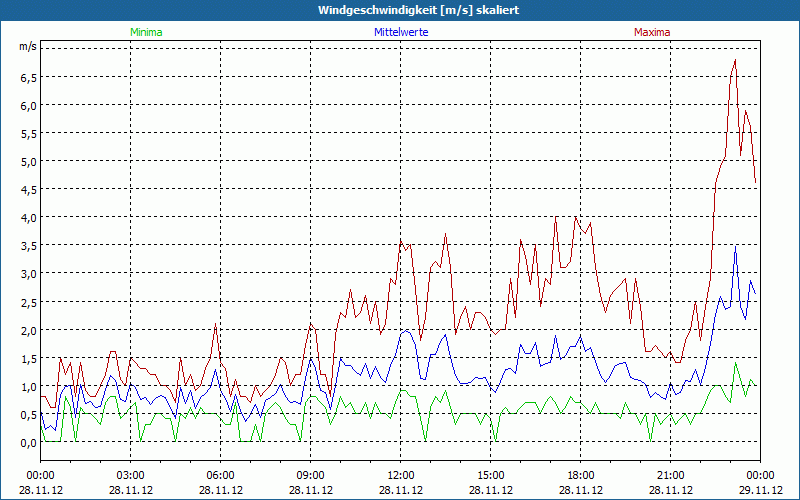Select the blue 'Mittelwerte' legend label
Image resolution: width=800 pixels, height=500 pixels.
click(401, 32)
